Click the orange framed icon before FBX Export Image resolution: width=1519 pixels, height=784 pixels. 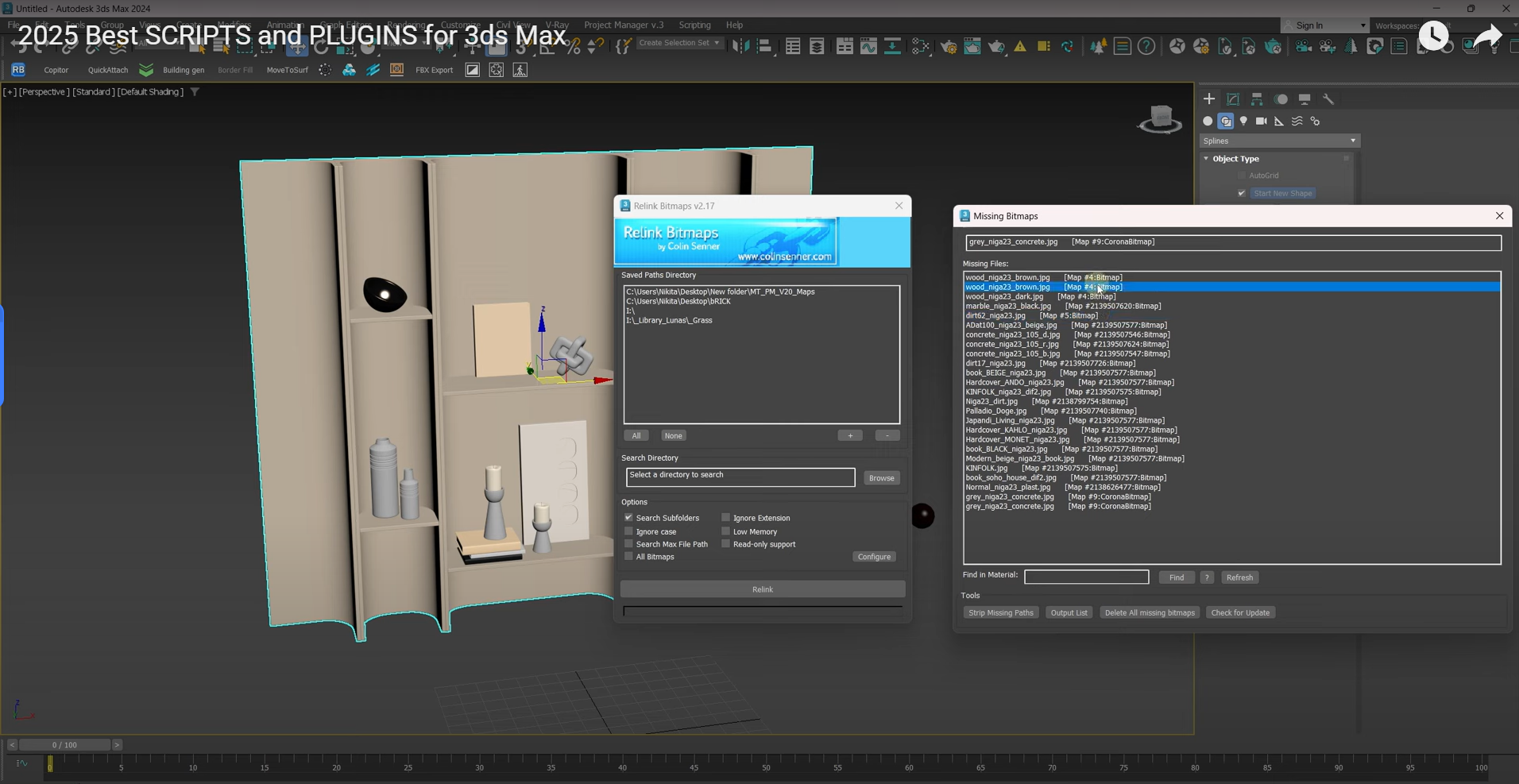click(x=396, y=70)
